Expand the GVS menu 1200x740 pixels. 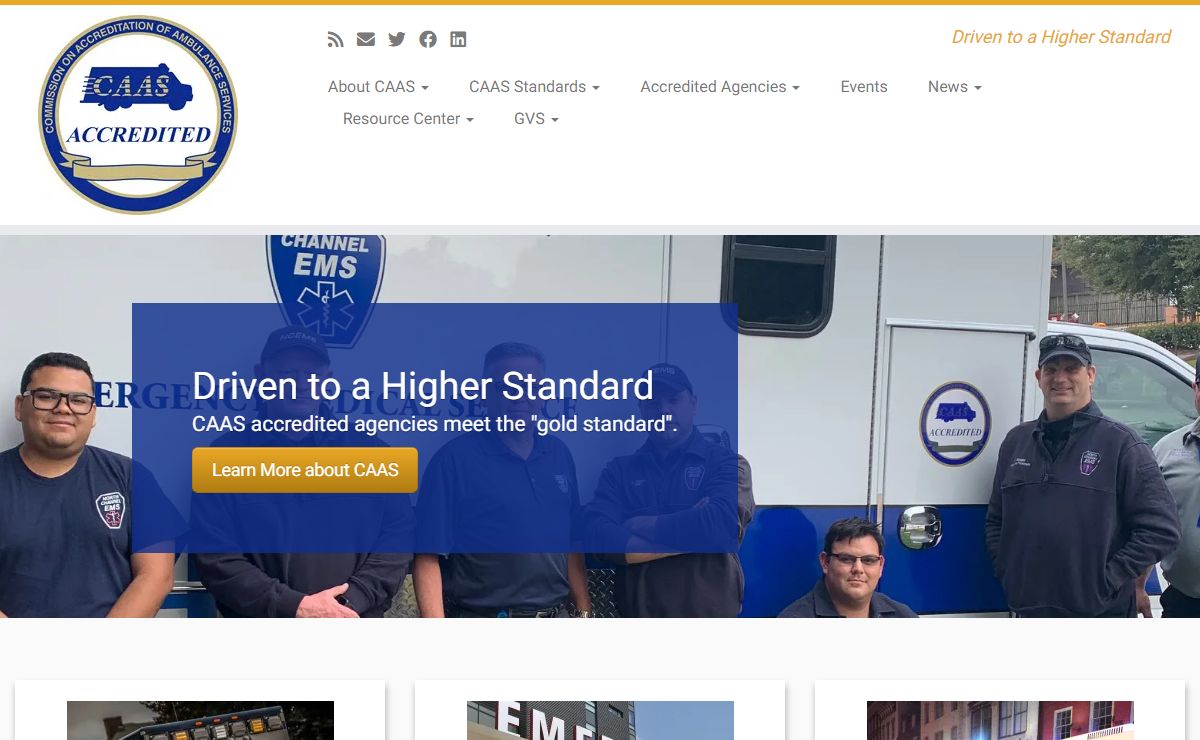(536, 119)
